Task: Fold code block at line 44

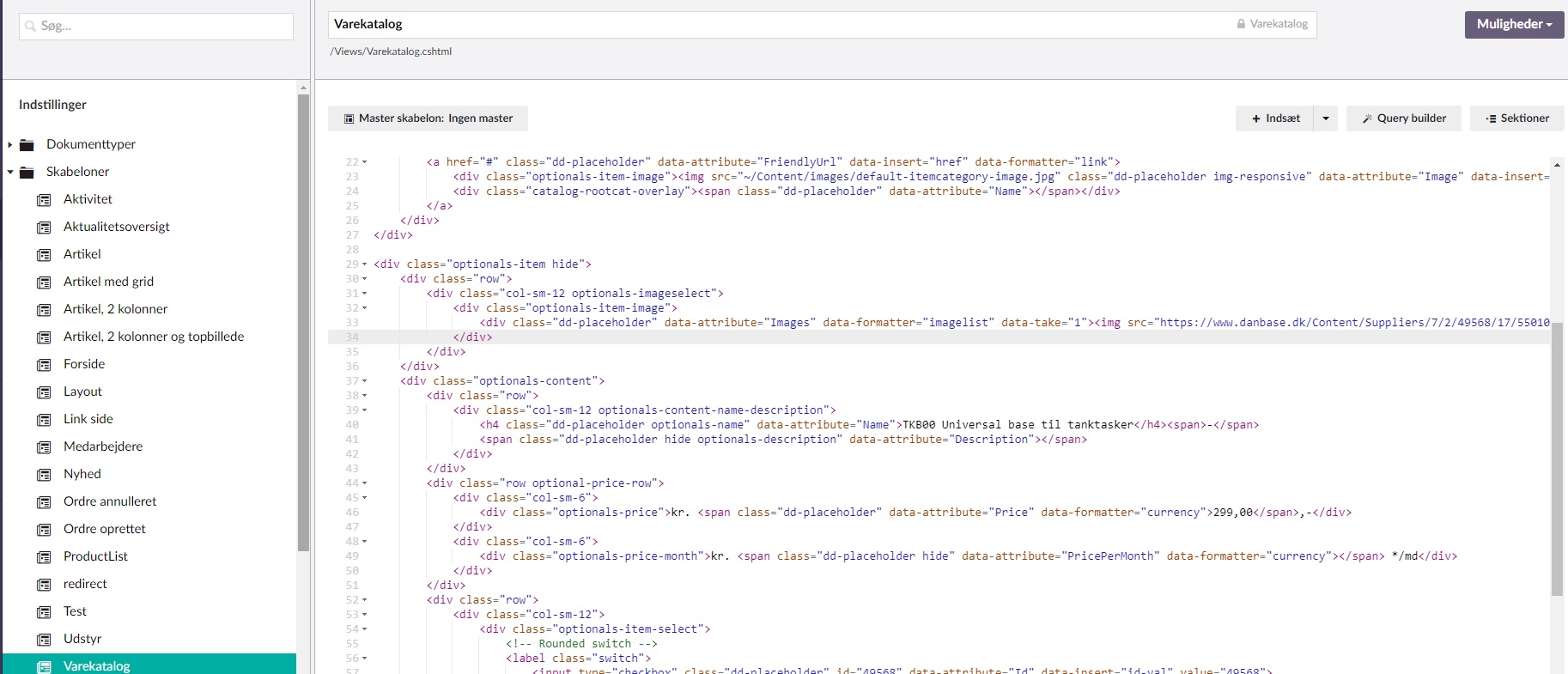Action: [x=364, y=483]
